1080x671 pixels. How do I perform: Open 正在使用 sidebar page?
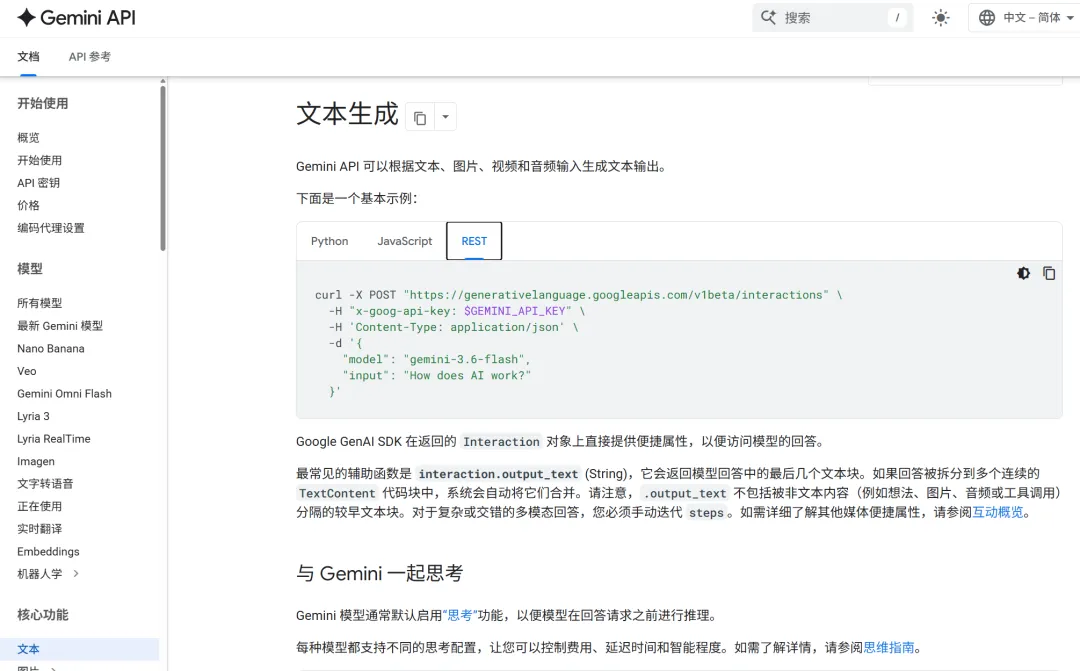coord(40,506)
